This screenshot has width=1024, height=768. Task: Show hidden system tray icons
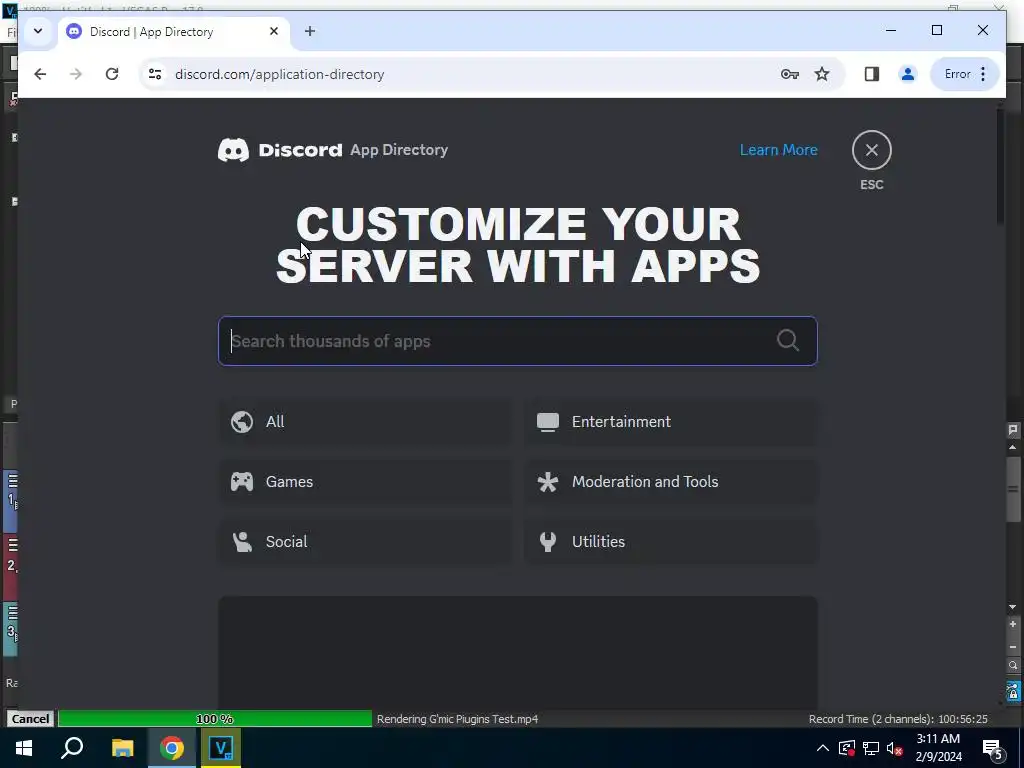click(822, 748)
